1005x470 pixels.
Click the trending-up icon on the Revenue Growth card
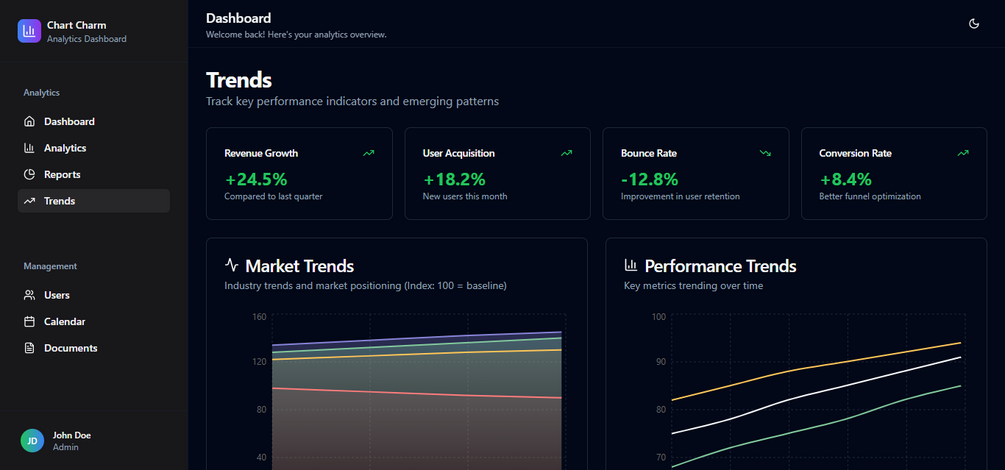coord(369,153)
